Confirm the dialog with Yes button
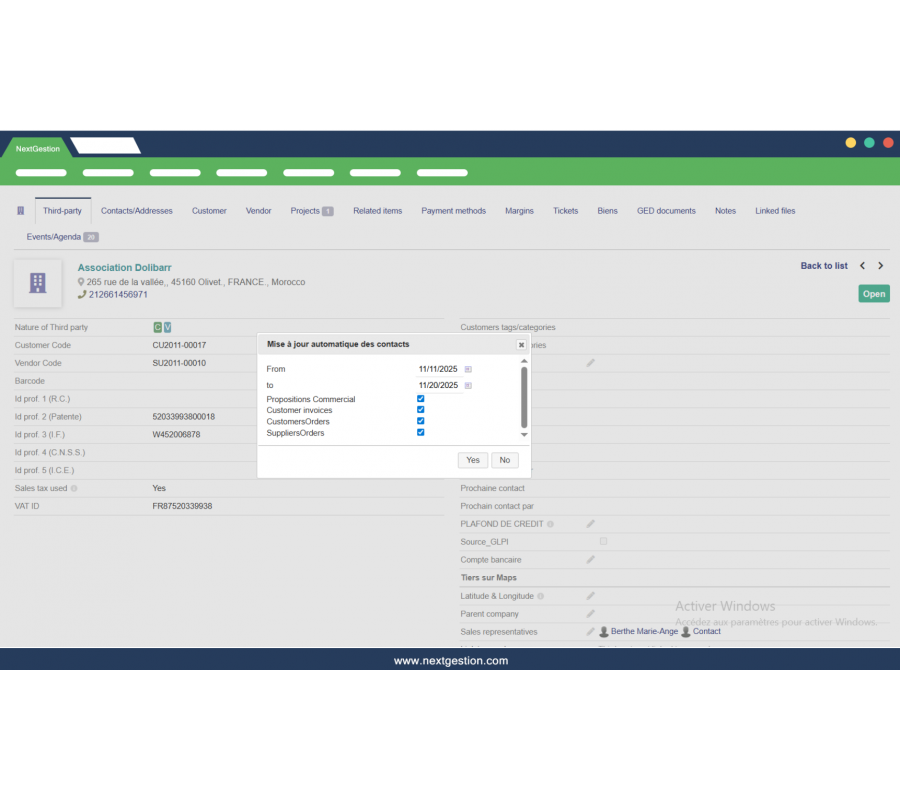The height and width of the screenshot is (800, 900). point(473,460)
